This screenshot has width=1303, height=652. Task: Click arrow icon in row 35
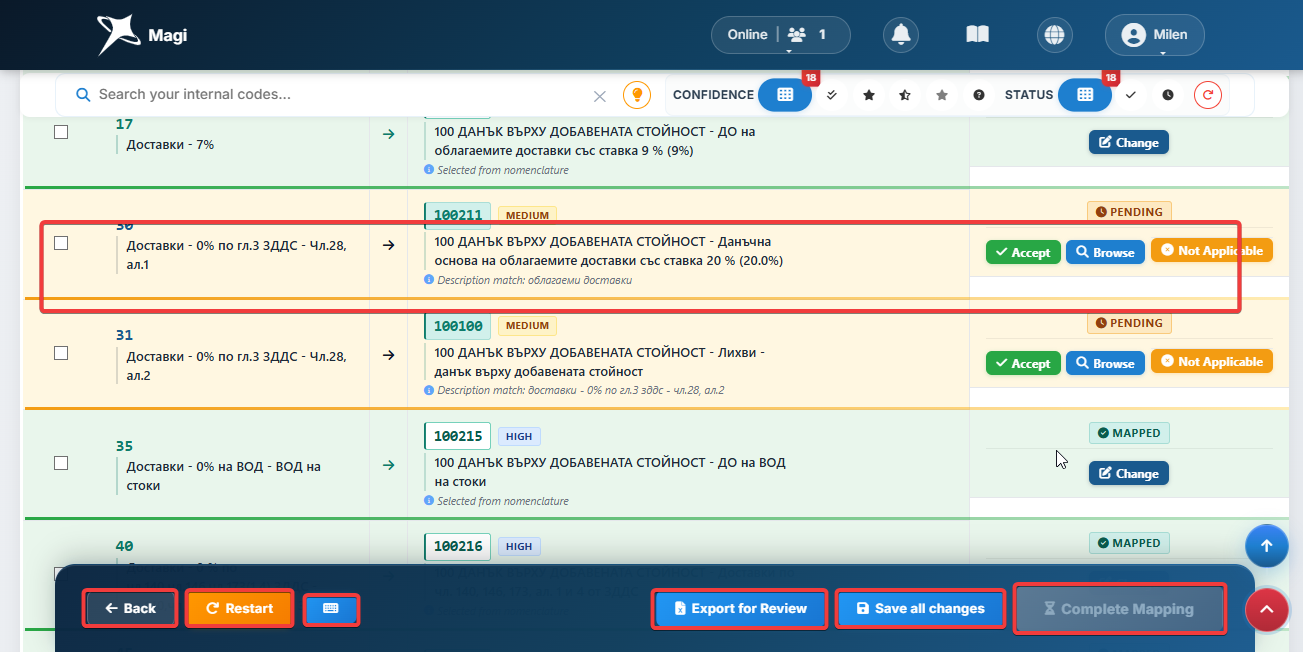click(x=389, y=465)
